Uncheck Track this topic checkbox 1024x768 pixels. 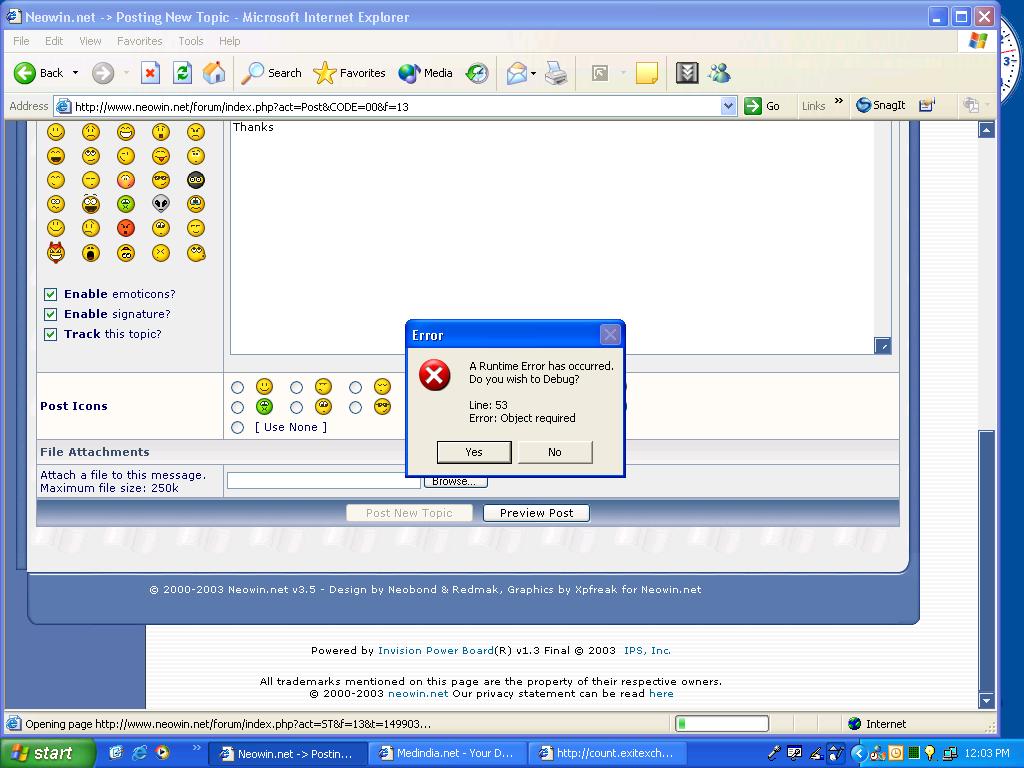click(x=50, y=334)
